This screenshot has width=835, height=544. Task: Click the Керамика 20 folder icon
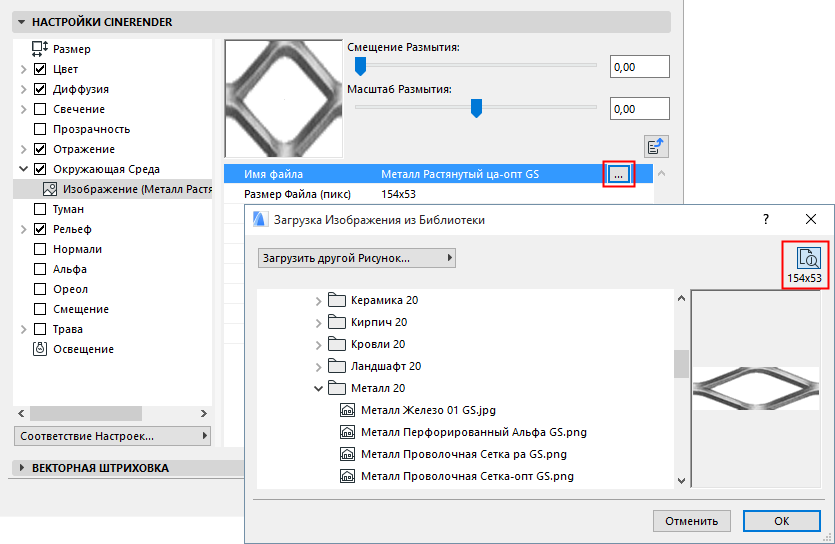coord(337,300)
